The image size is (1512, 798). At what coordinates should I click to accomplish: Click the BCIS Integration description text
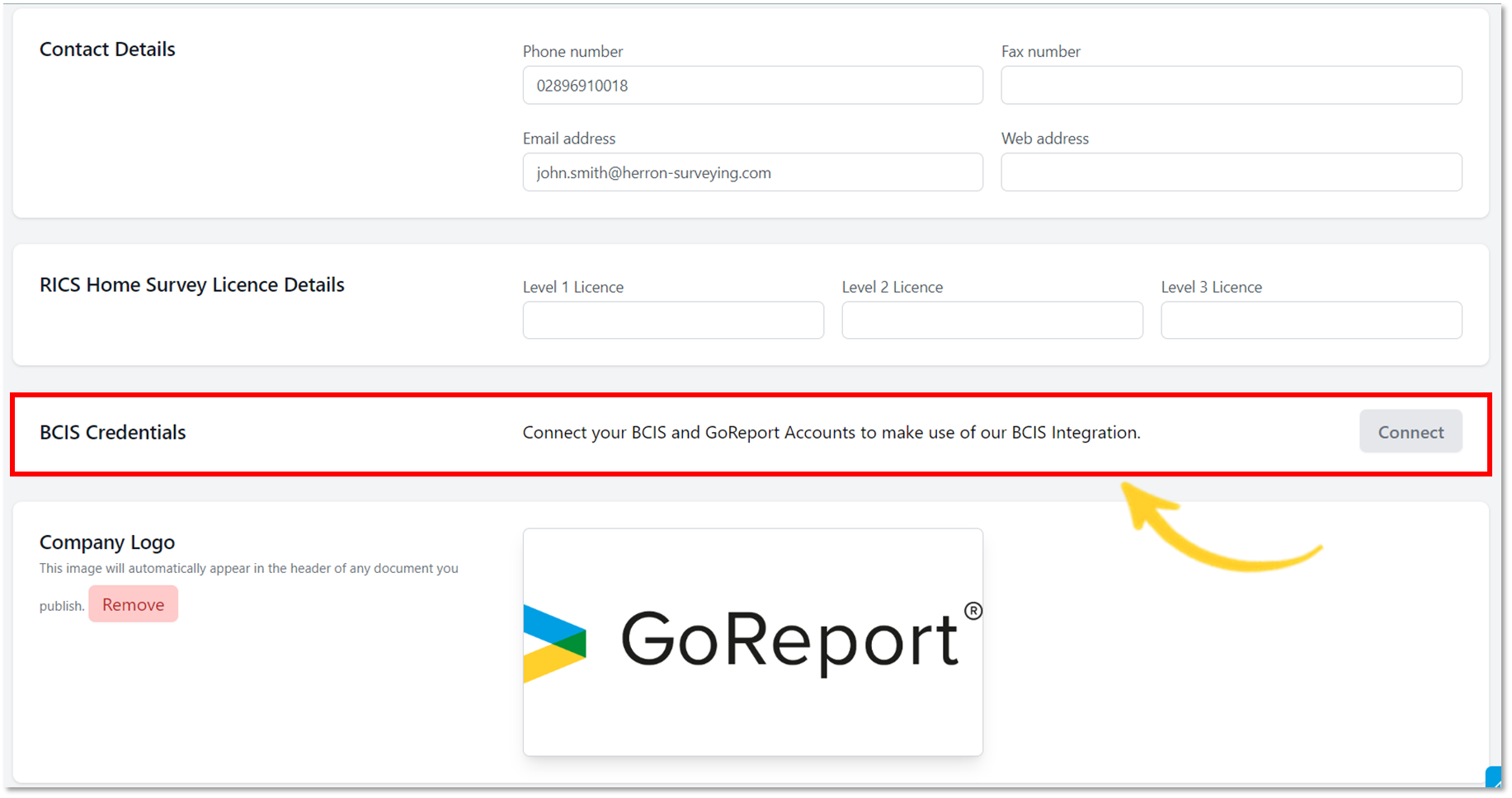pos(831,433)
